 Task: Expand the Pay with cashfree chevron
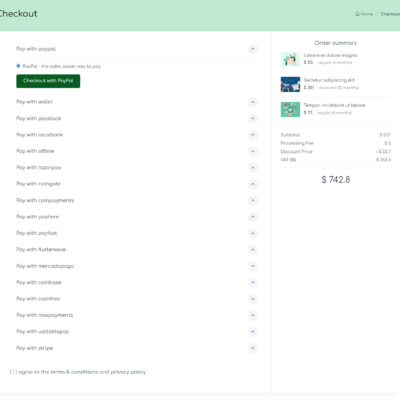click(253, 299)
